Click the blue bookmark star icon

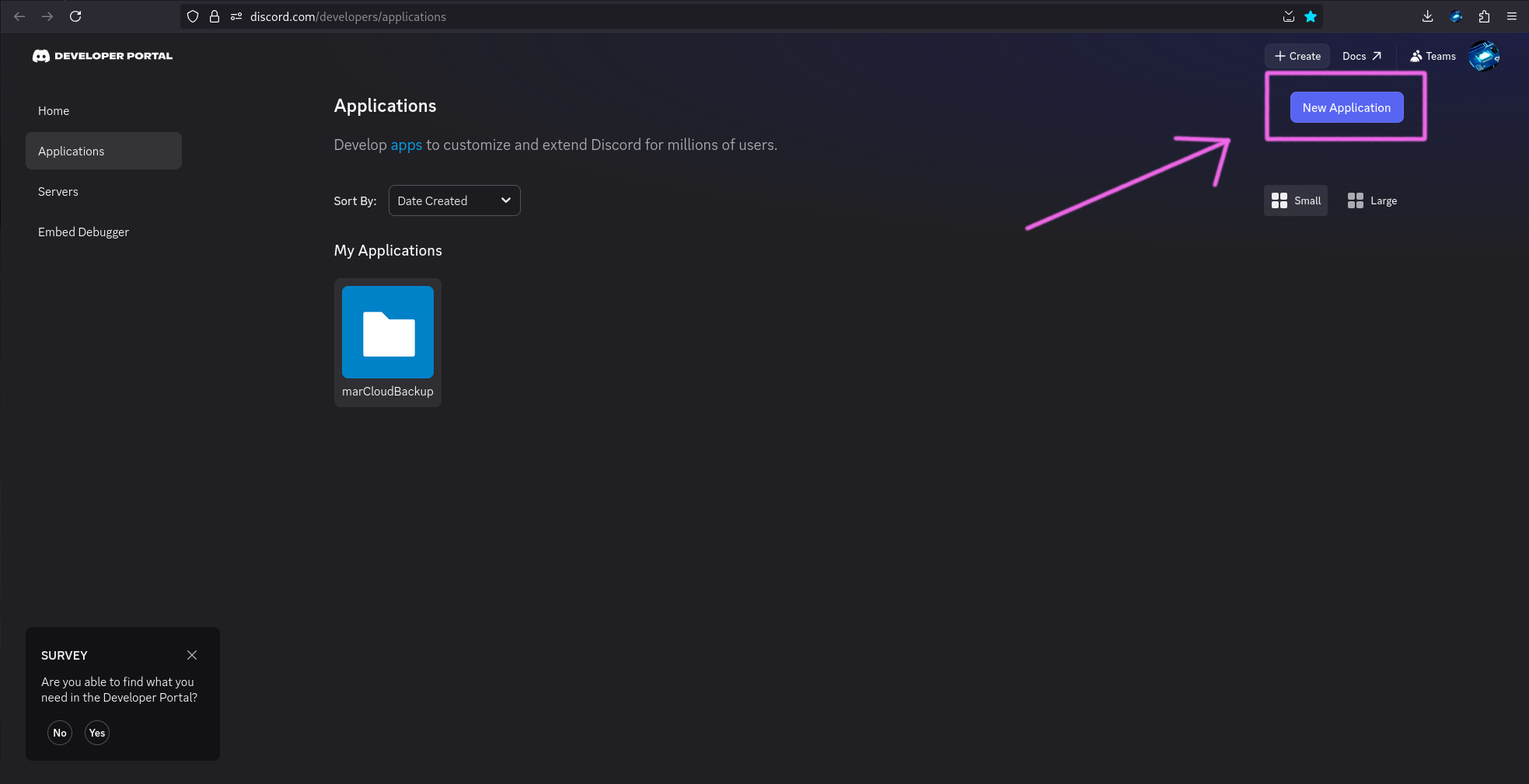(x=1311, y=16)
